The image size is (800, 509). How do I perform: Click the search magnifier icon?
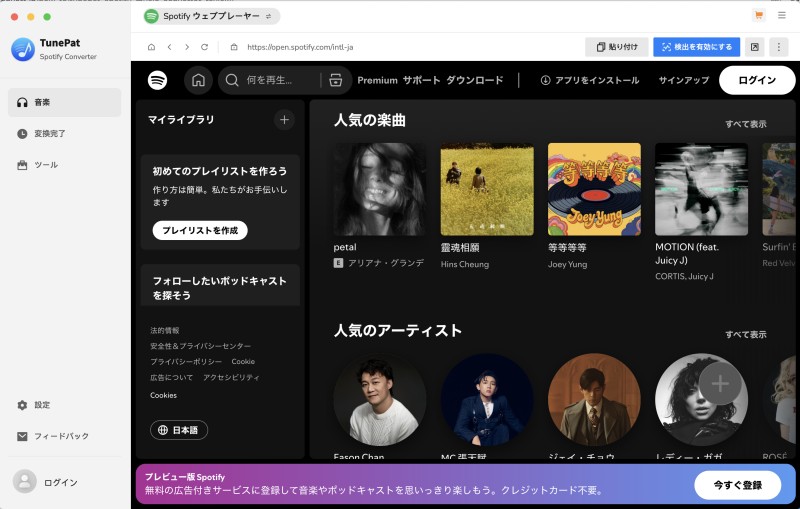point(232,80)
